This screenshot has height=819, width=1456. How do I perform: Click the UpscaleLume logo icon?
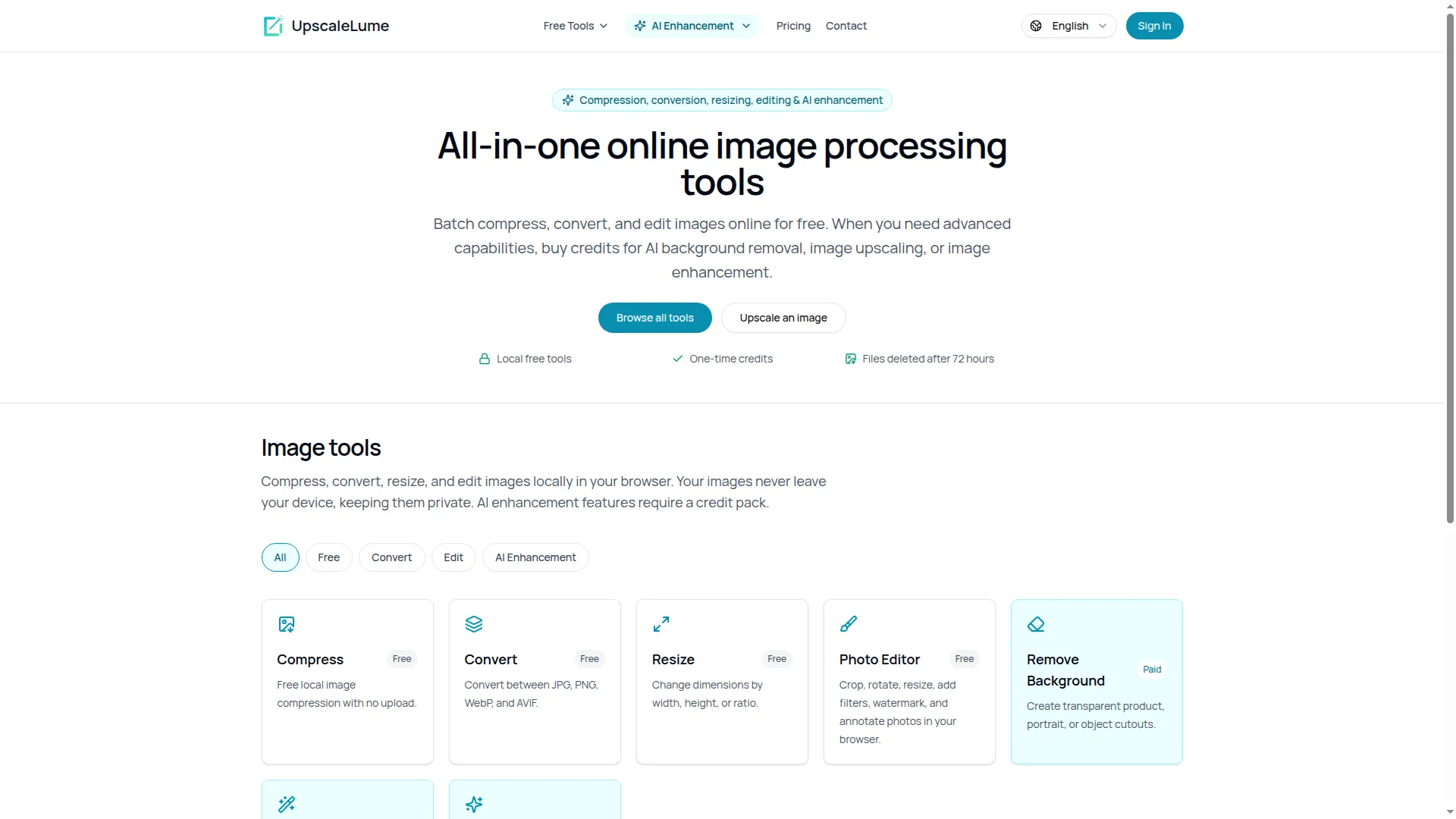pos(273,26)
